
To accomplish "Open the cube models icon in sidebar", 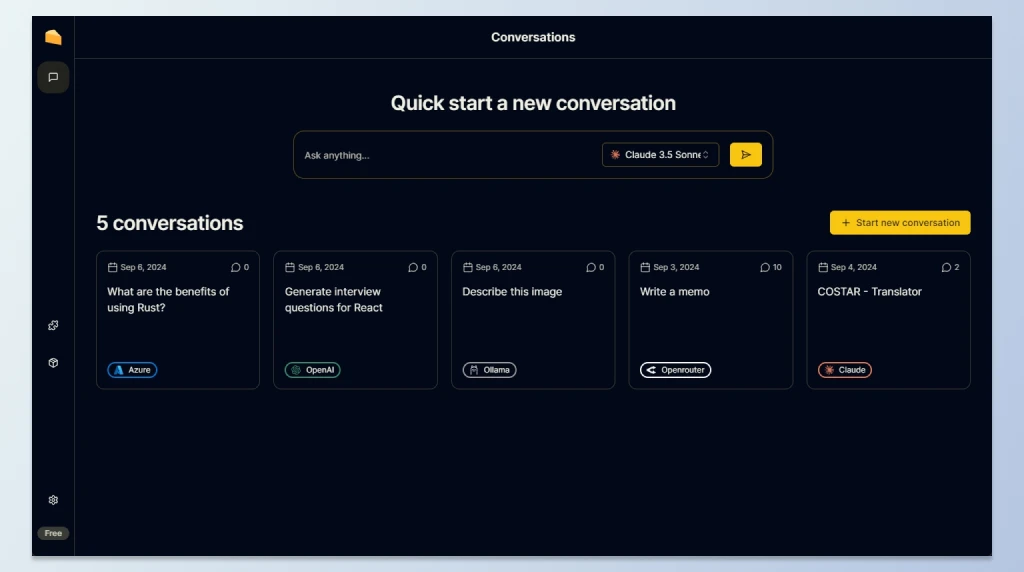I will coord(53,362).
